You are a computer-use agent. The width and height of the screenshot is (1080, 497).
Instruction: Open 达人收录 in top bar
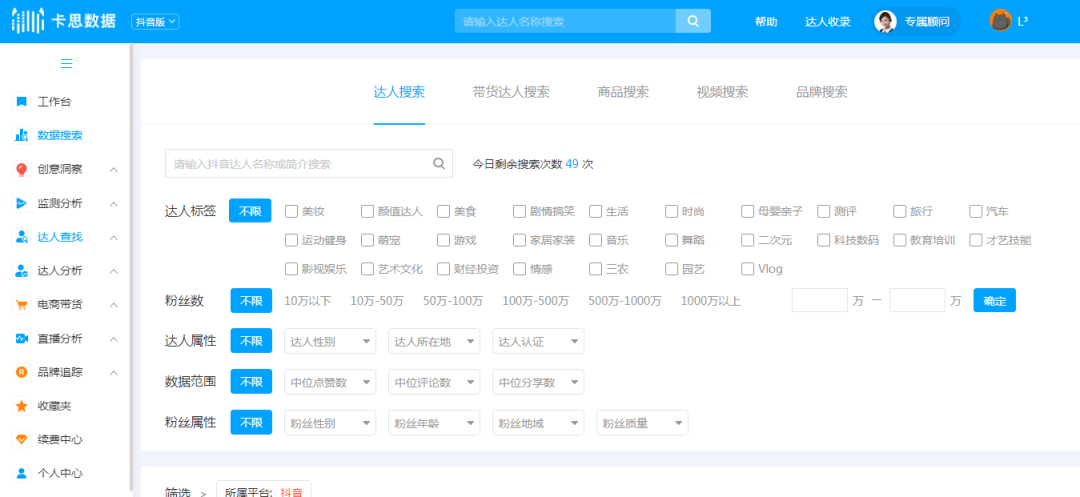[828, 21]
